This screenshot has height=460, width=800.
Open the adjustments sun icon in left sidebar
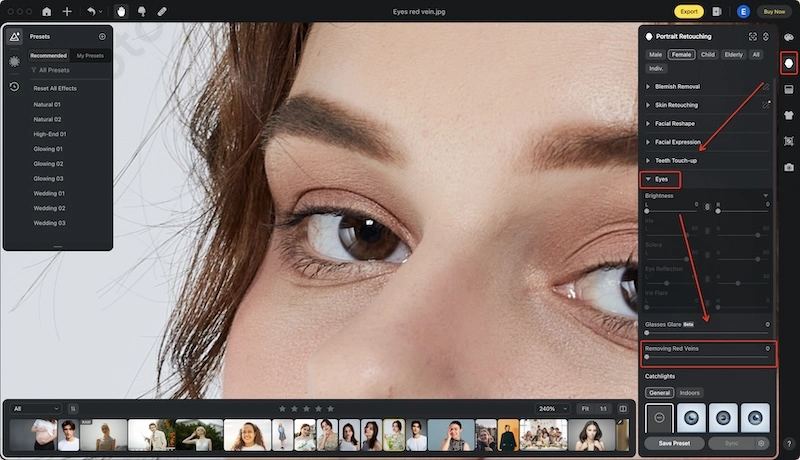tap(14, 61)
